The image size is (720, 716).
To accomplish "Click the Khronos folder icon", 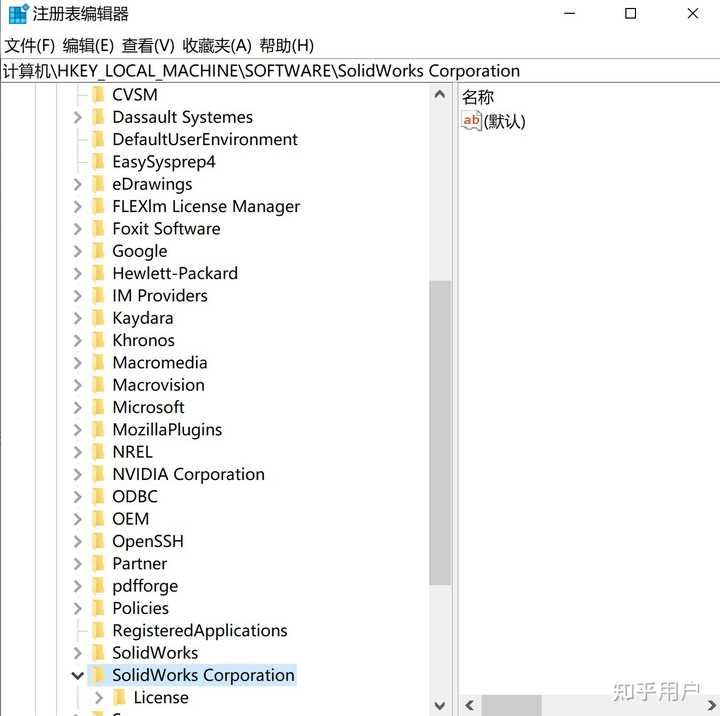I will tap(98, 340).
